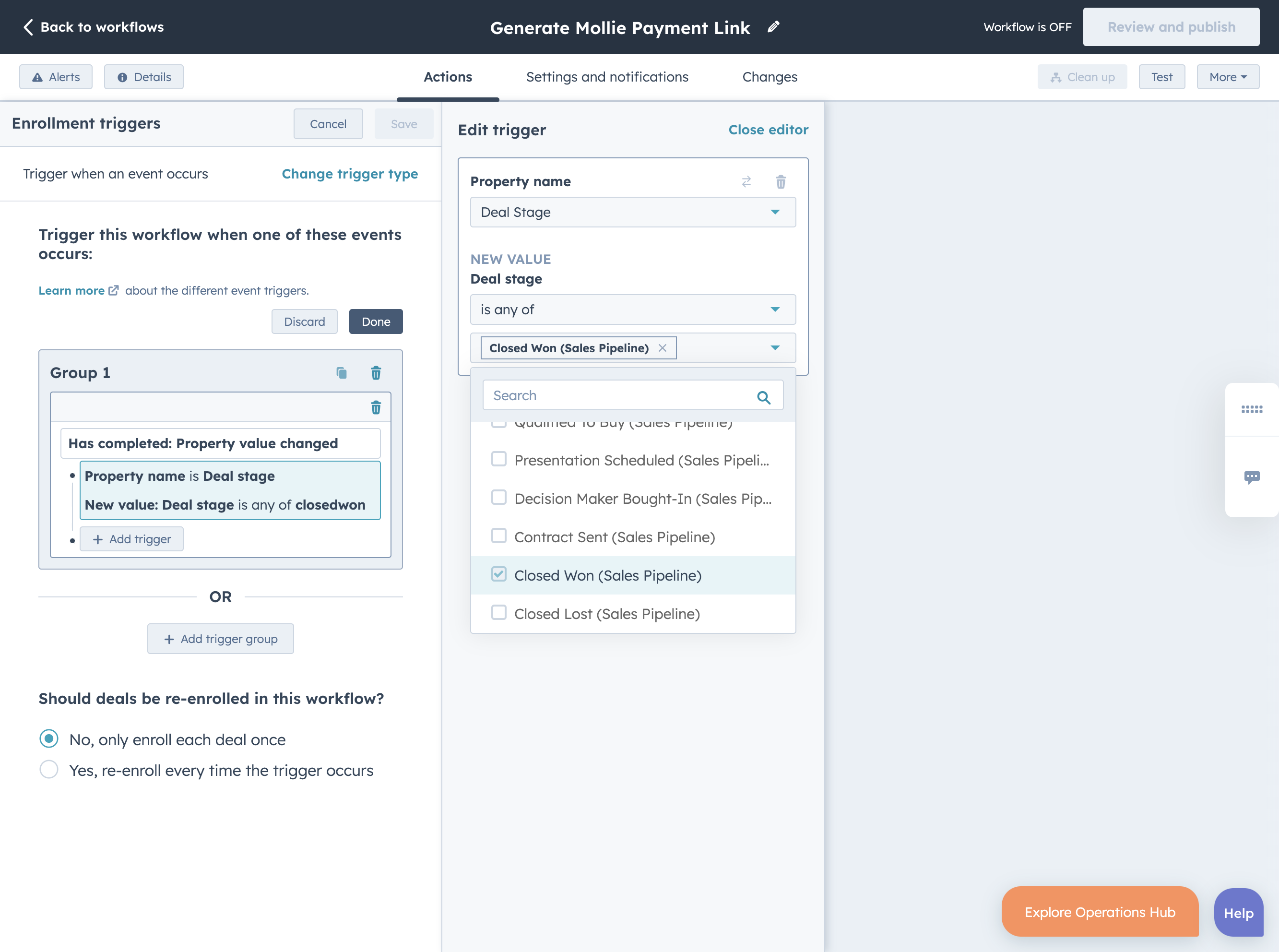Open the Alerts panel
The width and height of the screenshot is (1279, 952).
click(56, 77)
